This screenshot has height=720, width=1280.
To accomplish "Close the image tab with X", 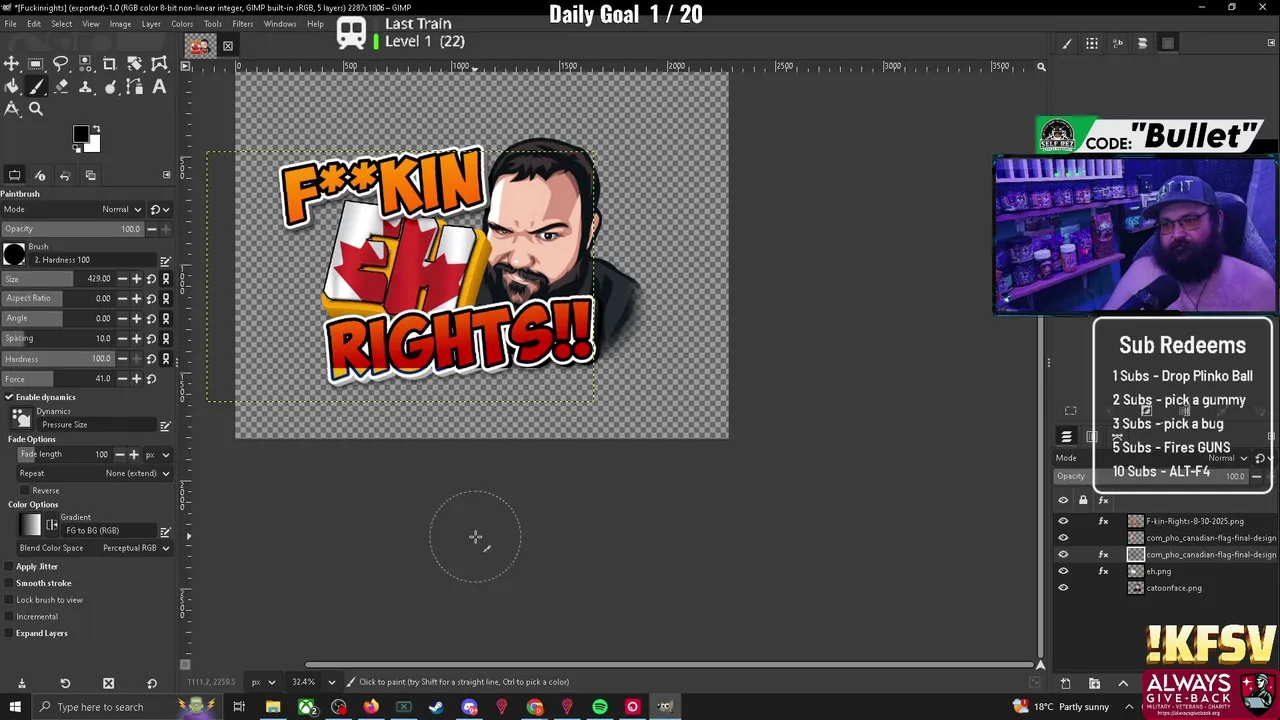I will pyautogui.click(x=227, y=46).
